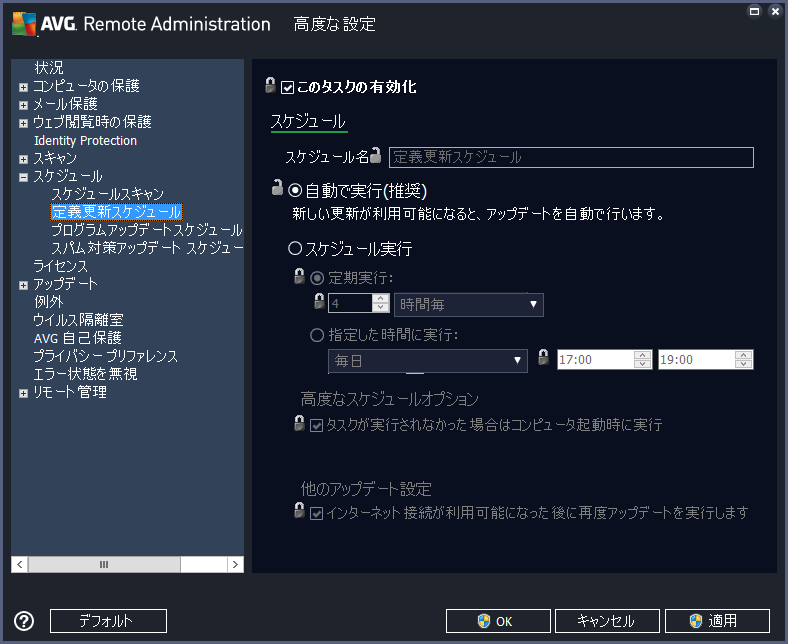The height and width of the screenshot is (644, 788).
Task: Expand the メール保護 tree node
Action: [23, 106]
